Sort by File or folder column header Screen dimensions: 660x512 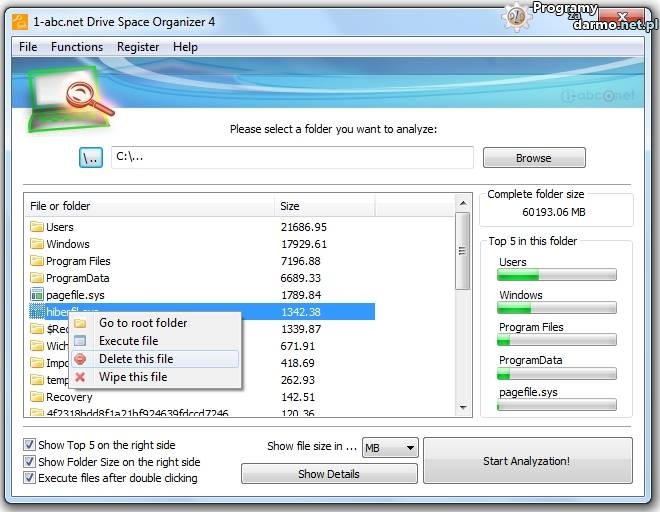150,206
